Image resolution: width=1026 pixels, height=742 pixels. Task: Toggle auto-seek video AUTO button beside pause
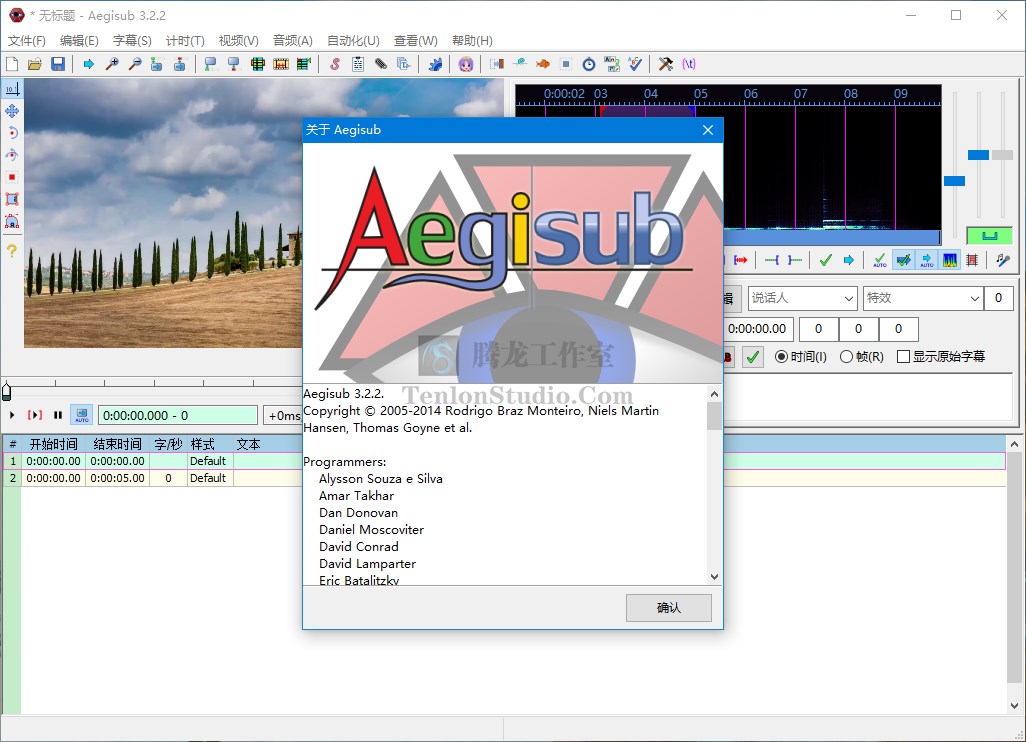pos(82,415)
